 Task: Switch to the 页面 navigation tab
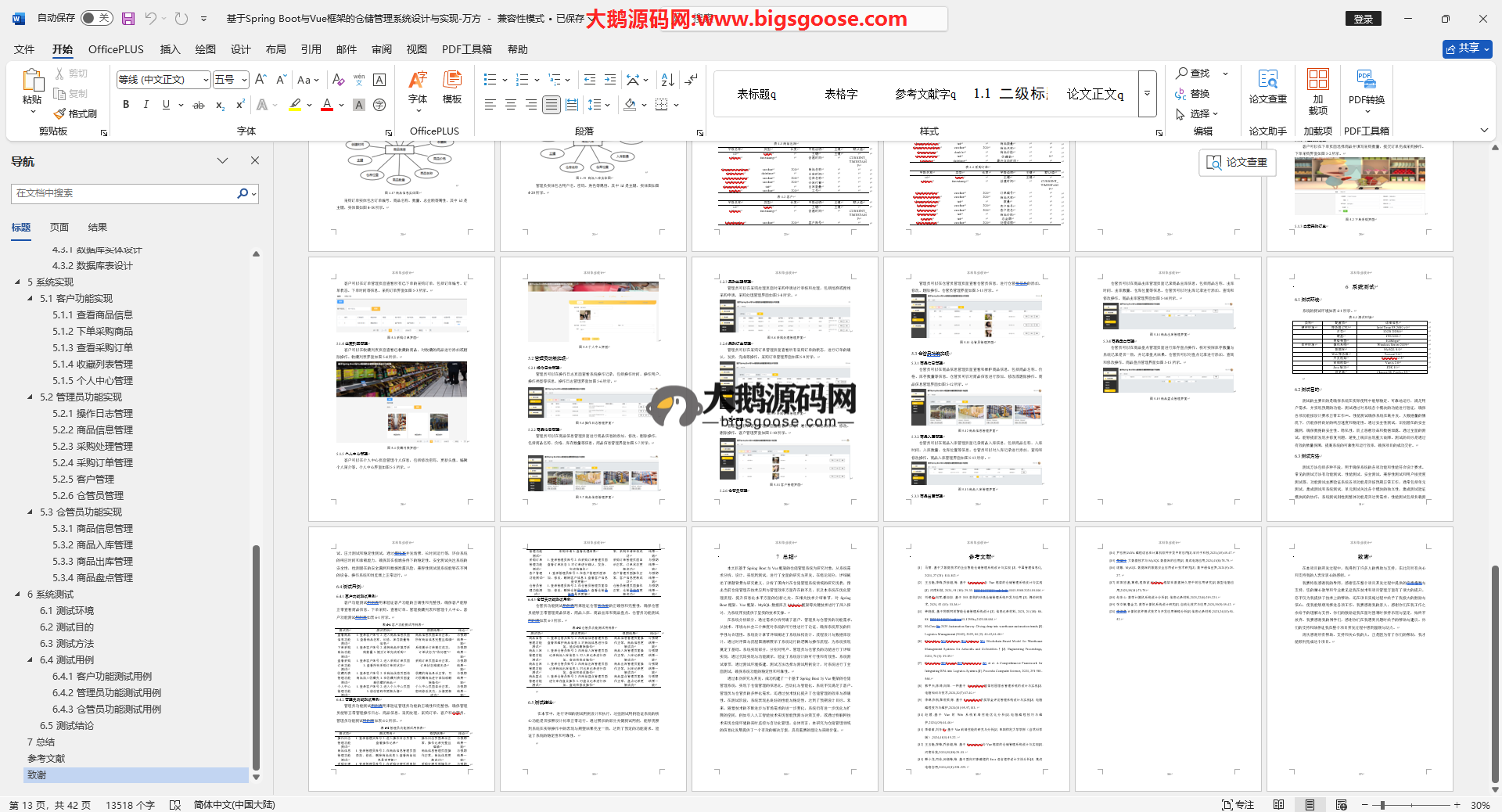click(59, 228)
